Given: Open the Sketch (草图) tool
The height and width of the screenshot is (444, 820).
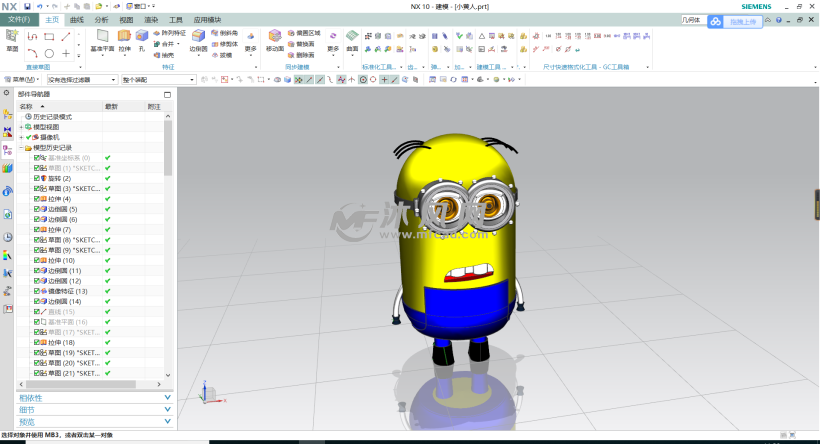Looking at the screenshot, I should [12, 40].
